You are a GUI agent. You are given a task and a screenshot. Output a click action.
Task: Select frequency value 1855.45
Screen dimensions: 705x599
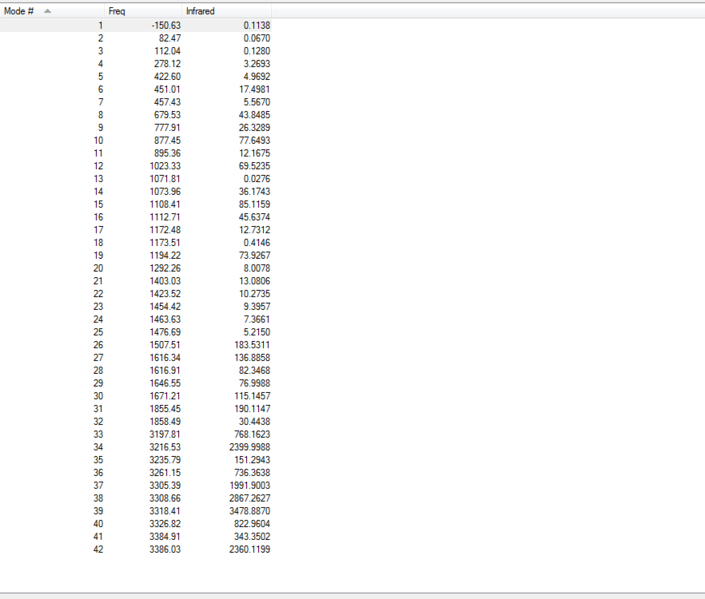click(165, 409)
